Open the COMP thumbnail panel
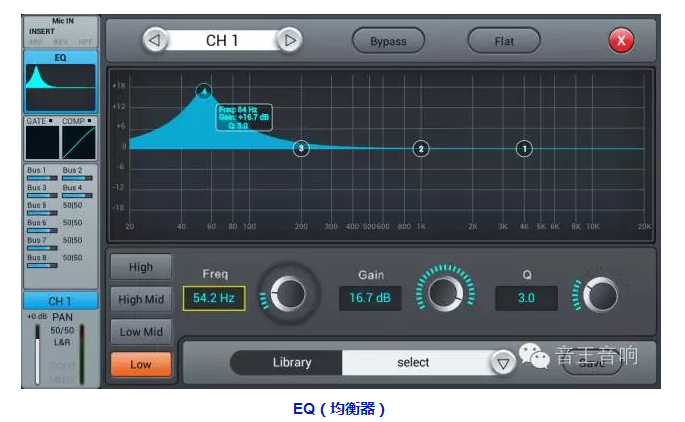The height and width of the screenshot is (422, 685). pyautogui.click(x=78, y=141)
